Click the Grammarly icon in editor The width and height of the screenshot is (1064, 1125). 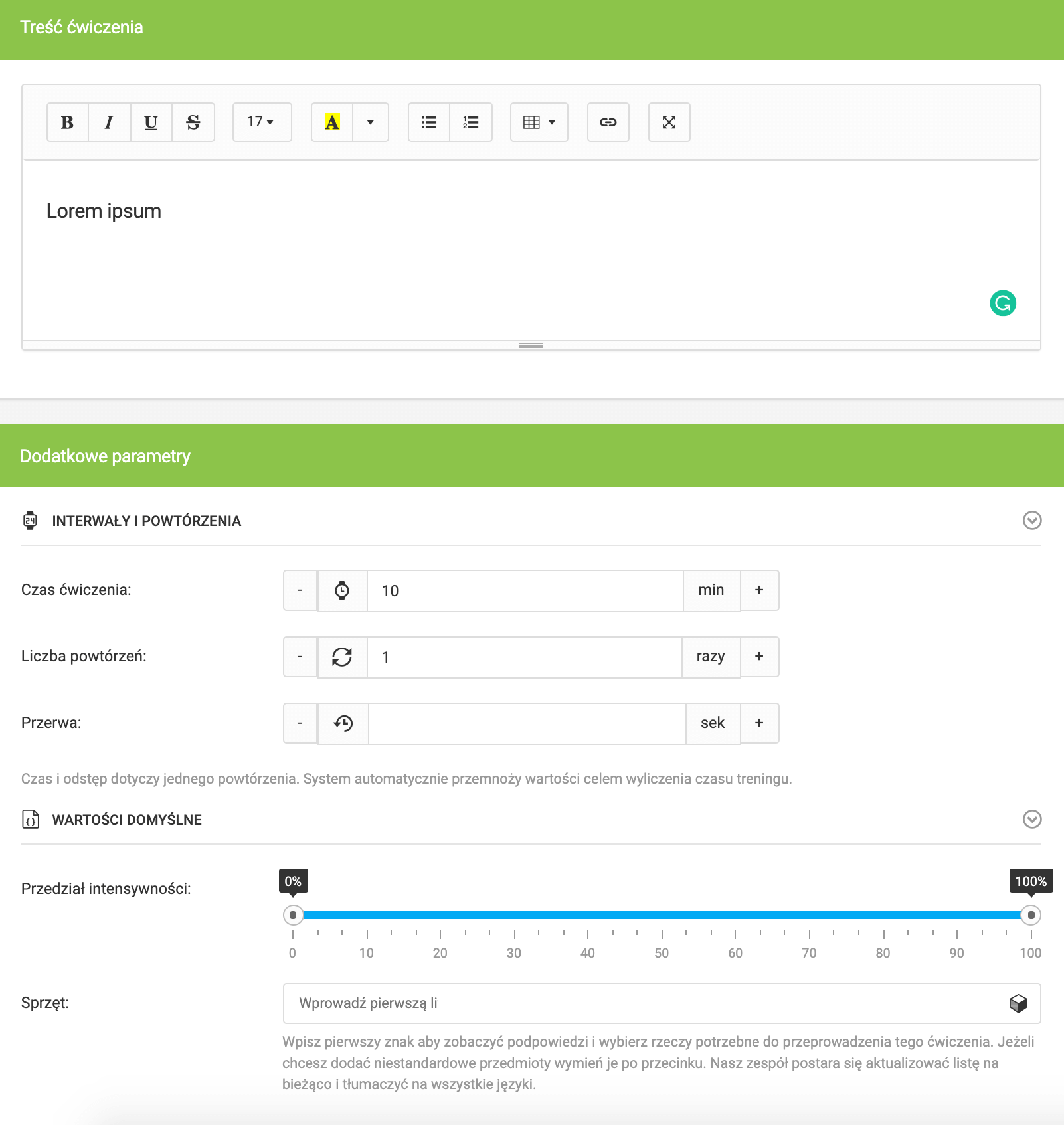tap(1002, 303)
